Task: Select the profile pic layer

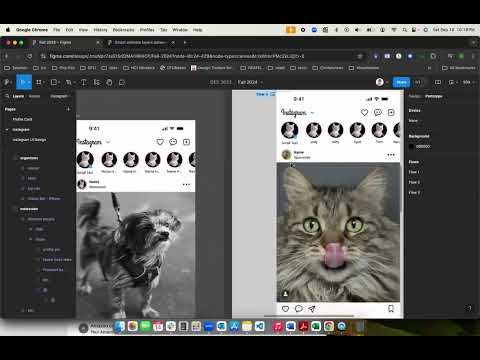Action: pyautogui.click(x=51, y=249)
